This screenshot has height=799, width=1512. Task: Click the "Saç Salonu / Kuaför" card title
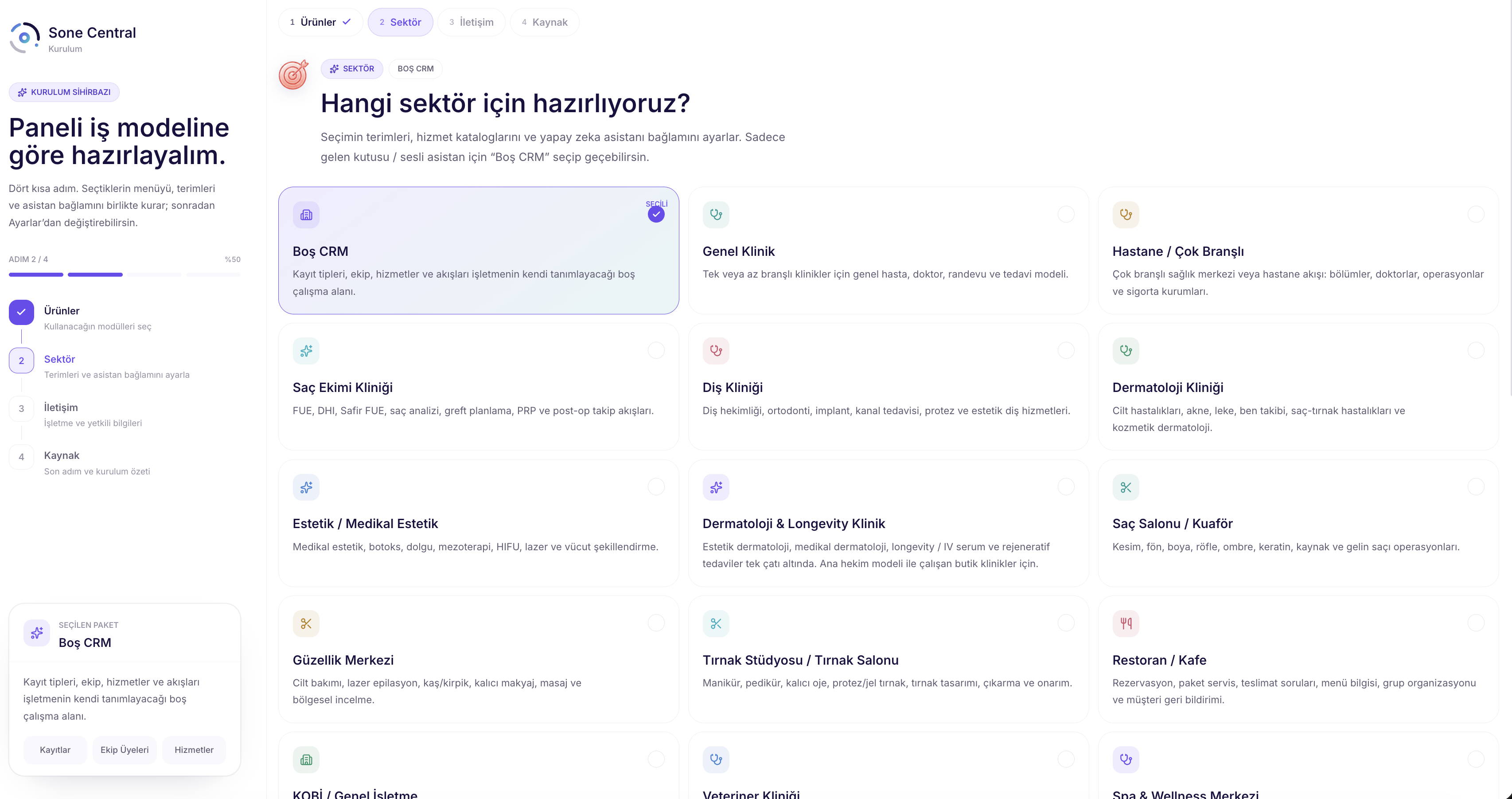click(x=1172, y=524)
